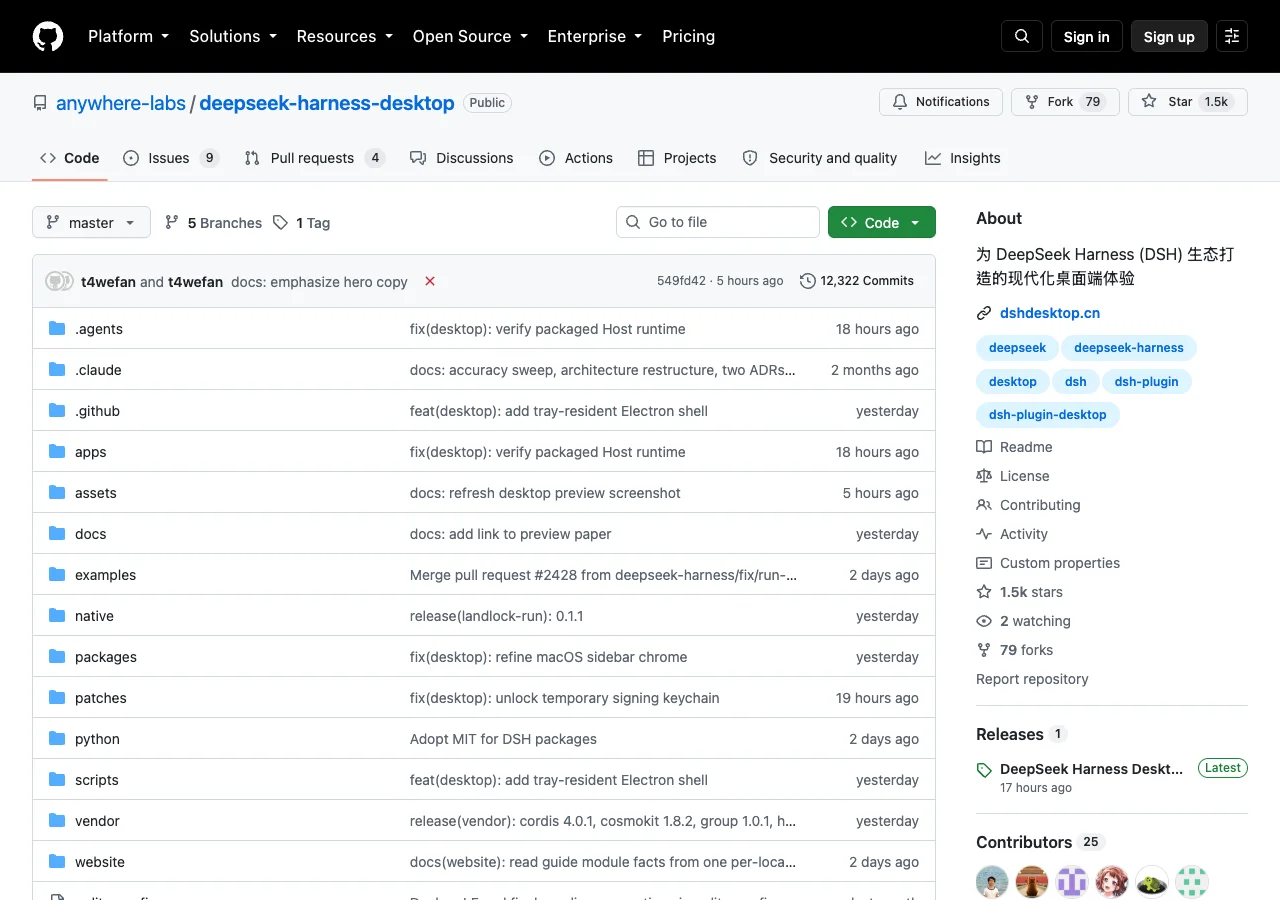Open the Issues tab
The image size is (1280, 900).
coord(171,158)
